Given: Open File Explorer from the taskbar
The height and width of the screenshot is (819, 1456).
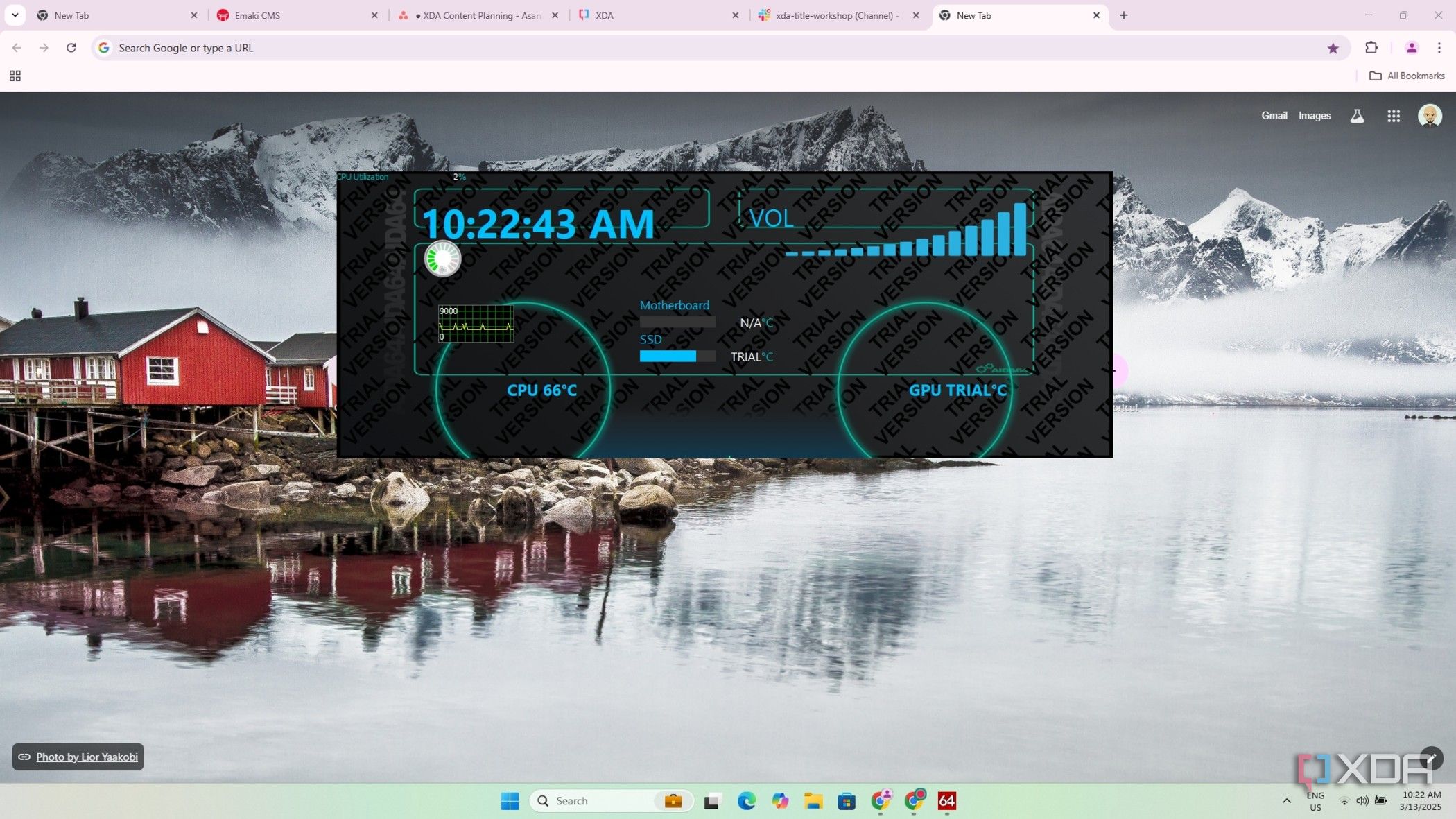Looking at the screenshot, I should (813, 801).
